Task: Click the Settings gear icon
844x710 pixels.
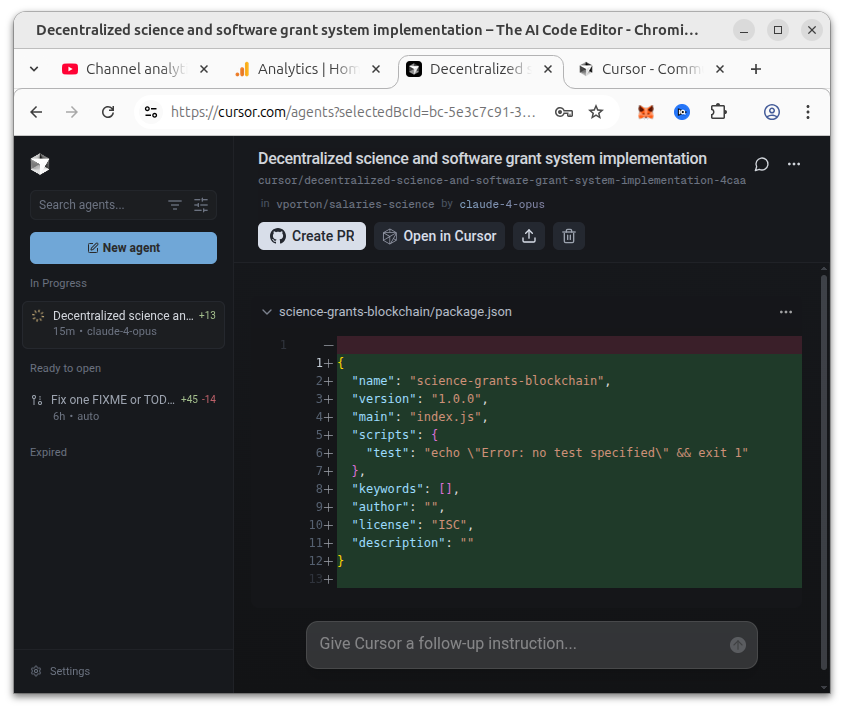Action: 36,671
